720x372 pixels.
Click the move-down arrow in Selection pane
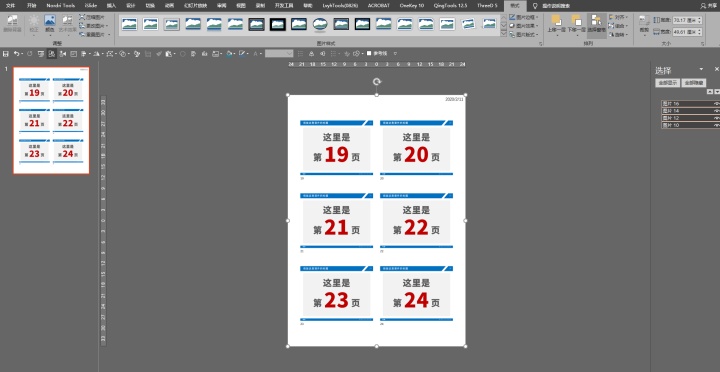[717, 92]
